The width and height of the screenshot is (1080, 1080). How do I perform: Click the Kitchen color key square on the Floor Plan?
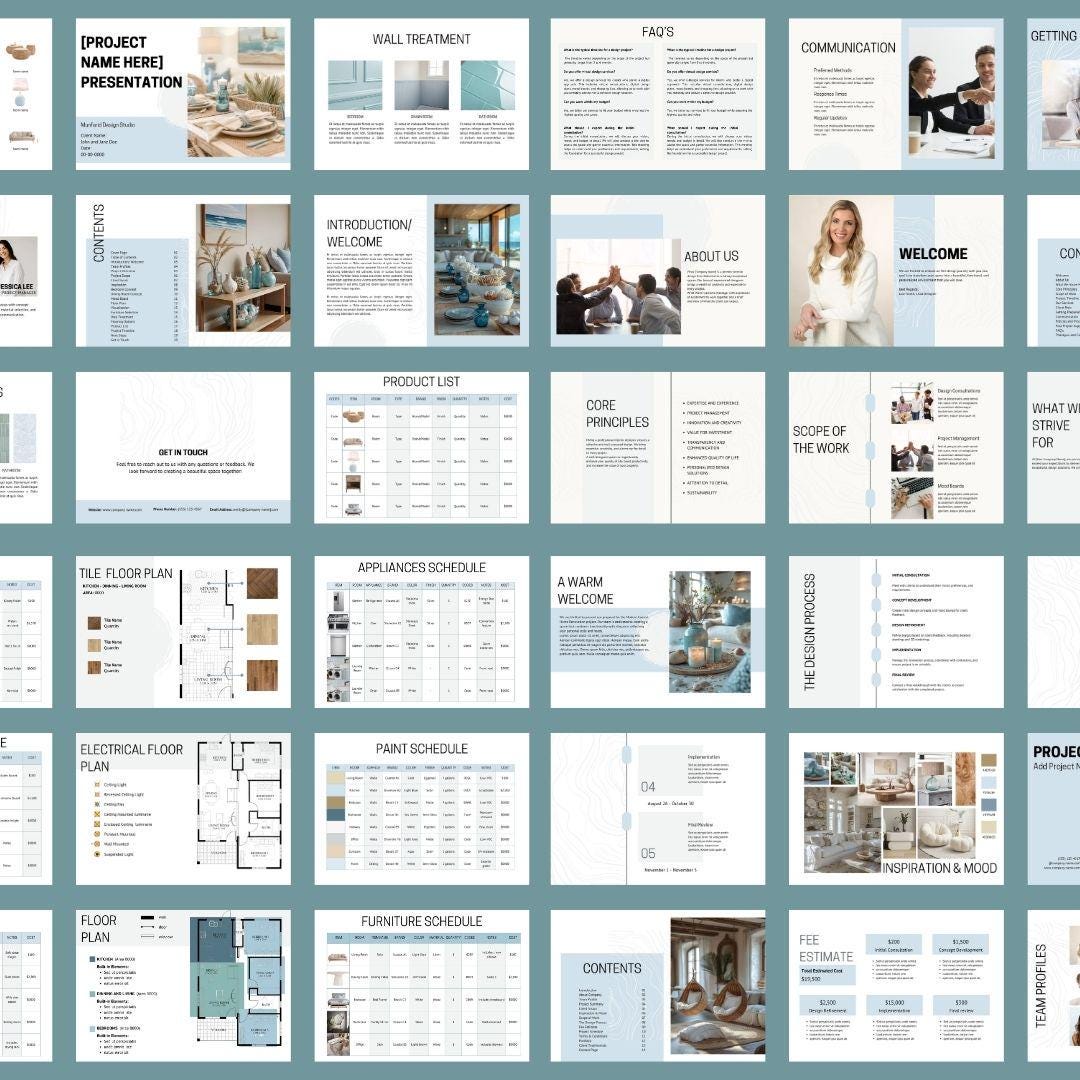coord(92,958)
